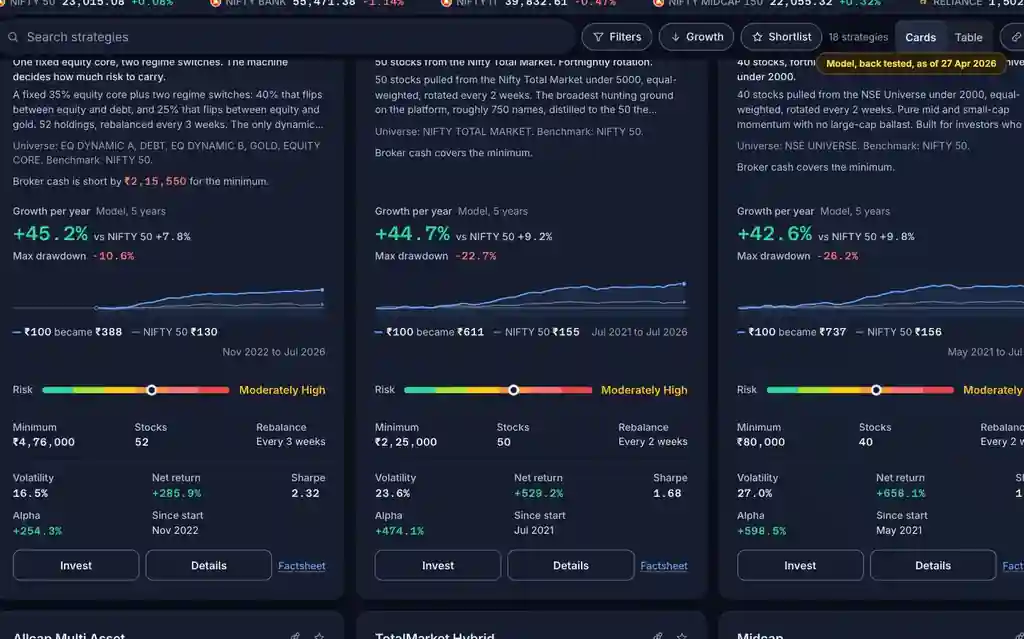Image resolution: width=1024 pixels, height=639 pixels.
Task: Toggle the Shortlist filter
Action: [781, 37]
